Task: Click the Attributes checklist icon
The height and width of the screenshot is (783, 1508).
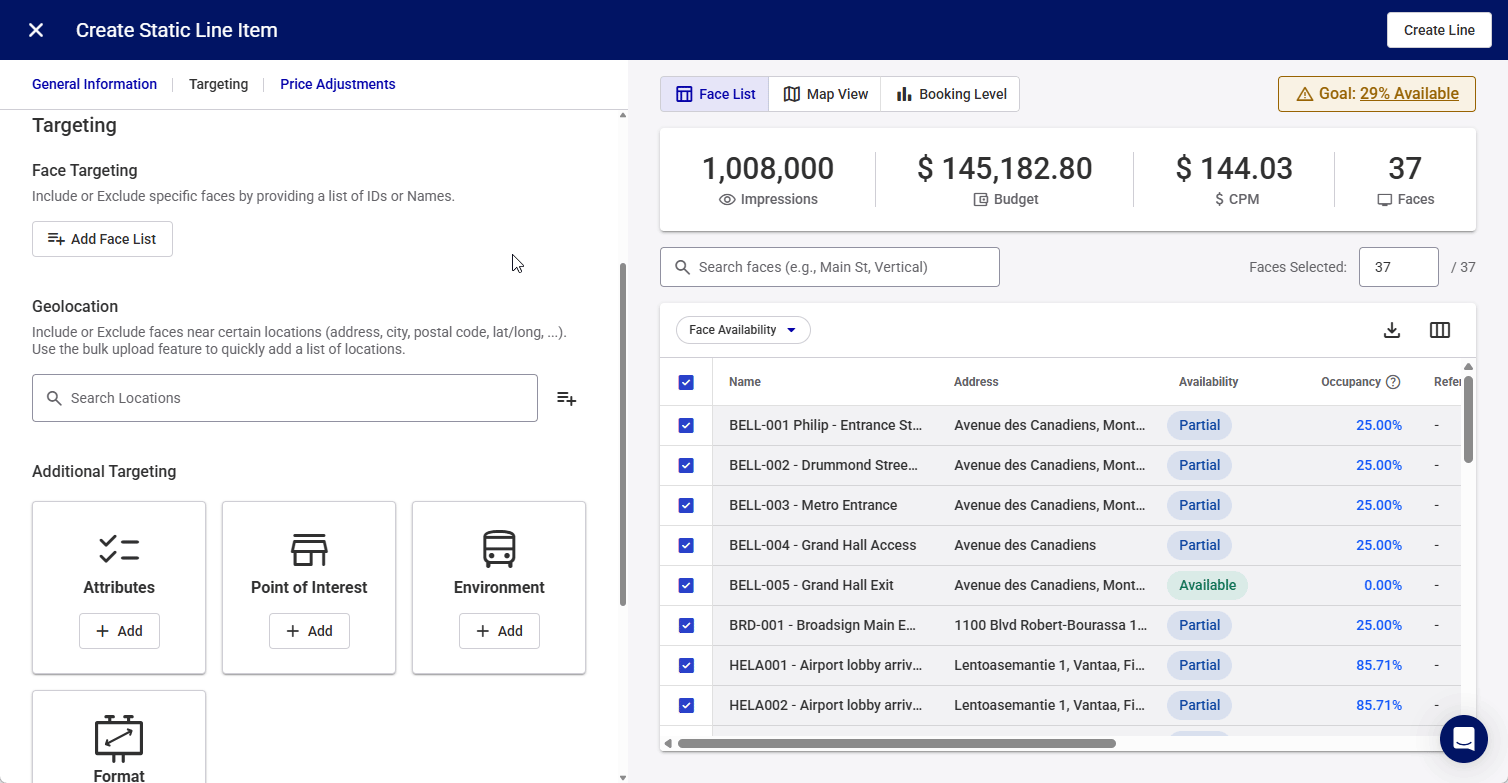Action: [x=119, y=548]
